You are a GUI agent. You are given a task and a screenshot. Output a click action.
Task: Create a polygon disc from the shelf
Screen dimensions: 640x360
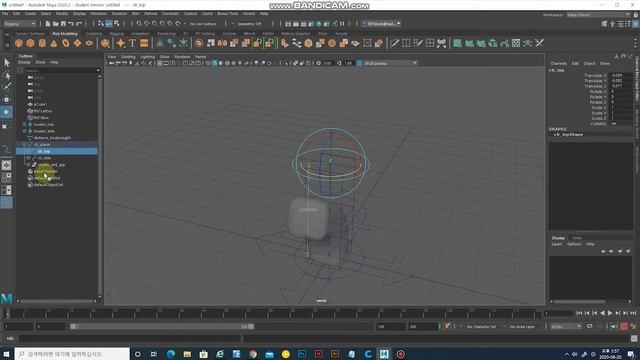(x=89, y=43)
